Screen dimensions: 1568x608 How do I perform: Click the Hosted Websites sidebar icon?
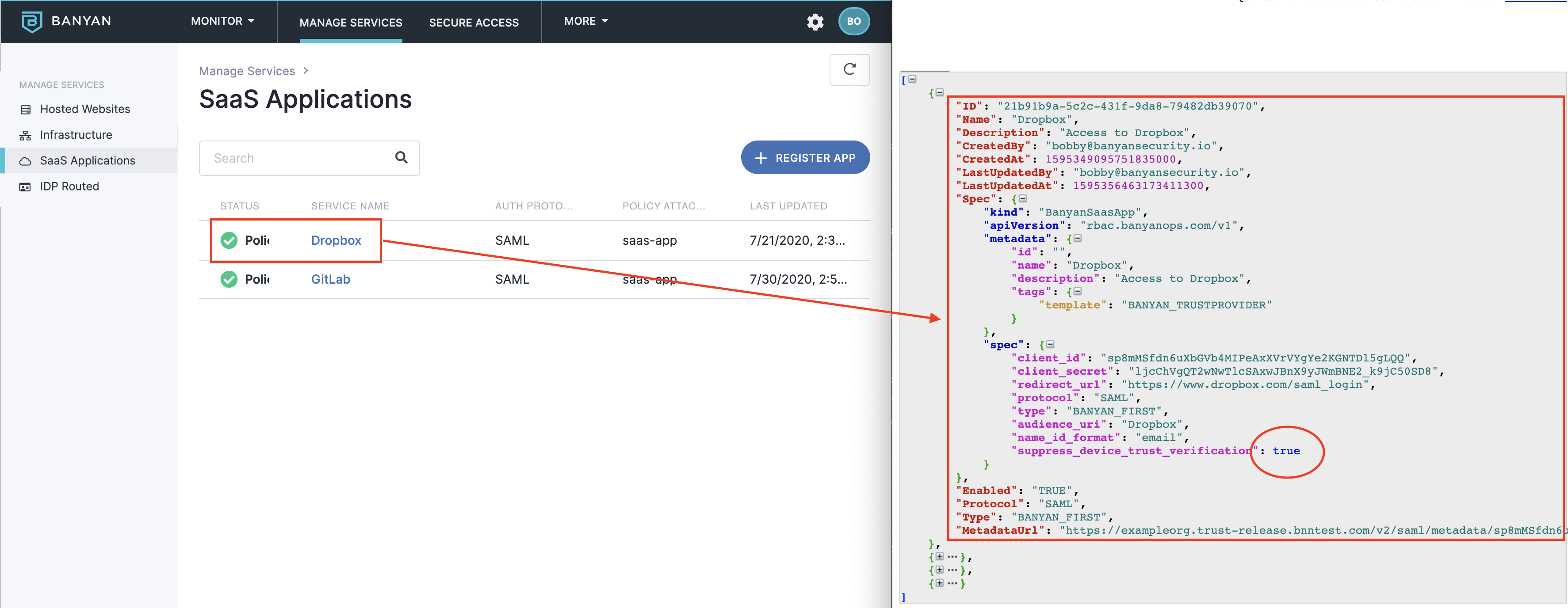(x=26, y=110)
